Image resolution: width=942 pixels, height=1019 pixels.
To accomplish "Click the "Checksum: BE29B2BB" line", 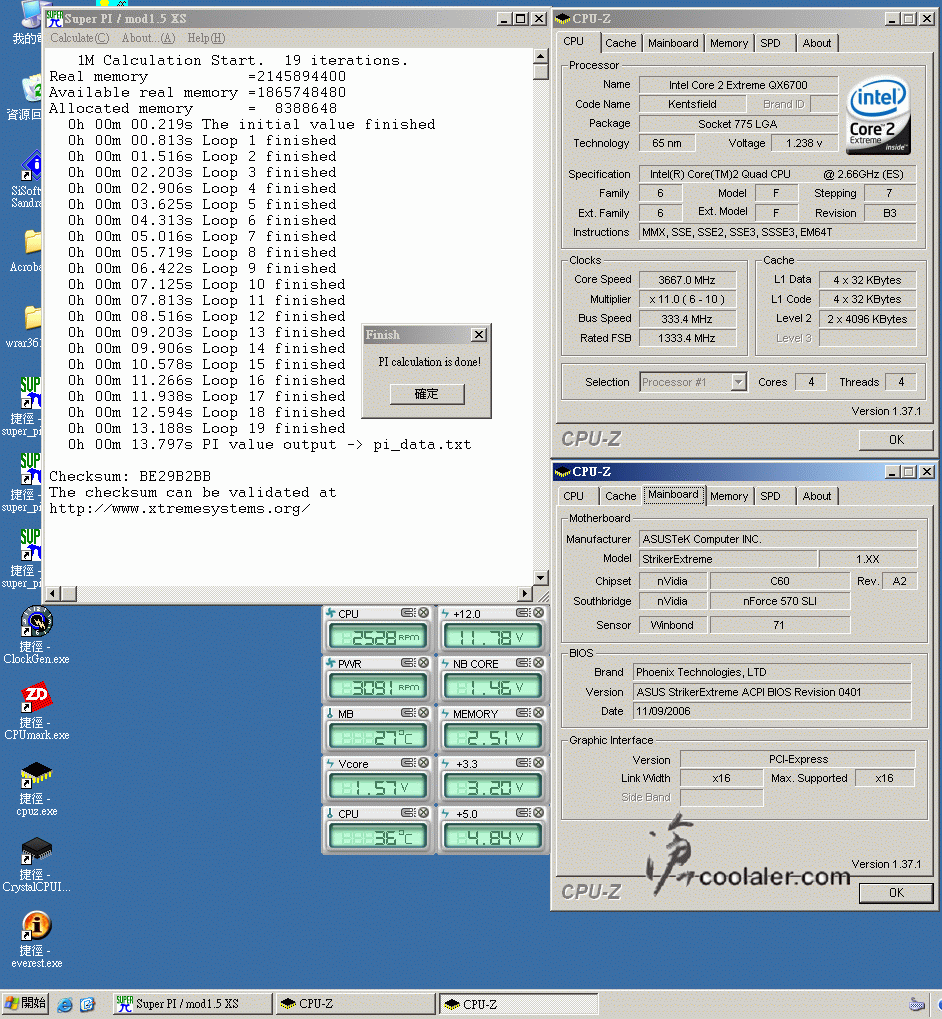I will [130, 476].
